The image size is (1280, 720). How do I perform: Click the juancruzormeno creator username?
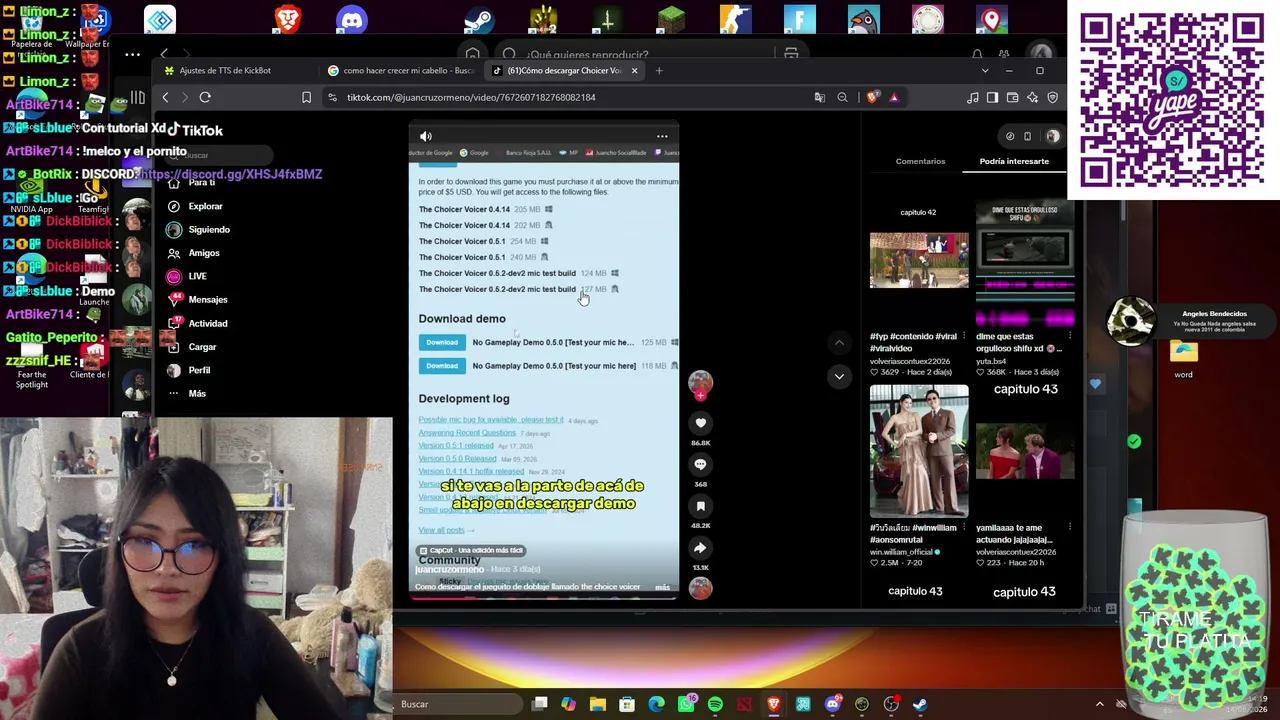click(449, 569)
